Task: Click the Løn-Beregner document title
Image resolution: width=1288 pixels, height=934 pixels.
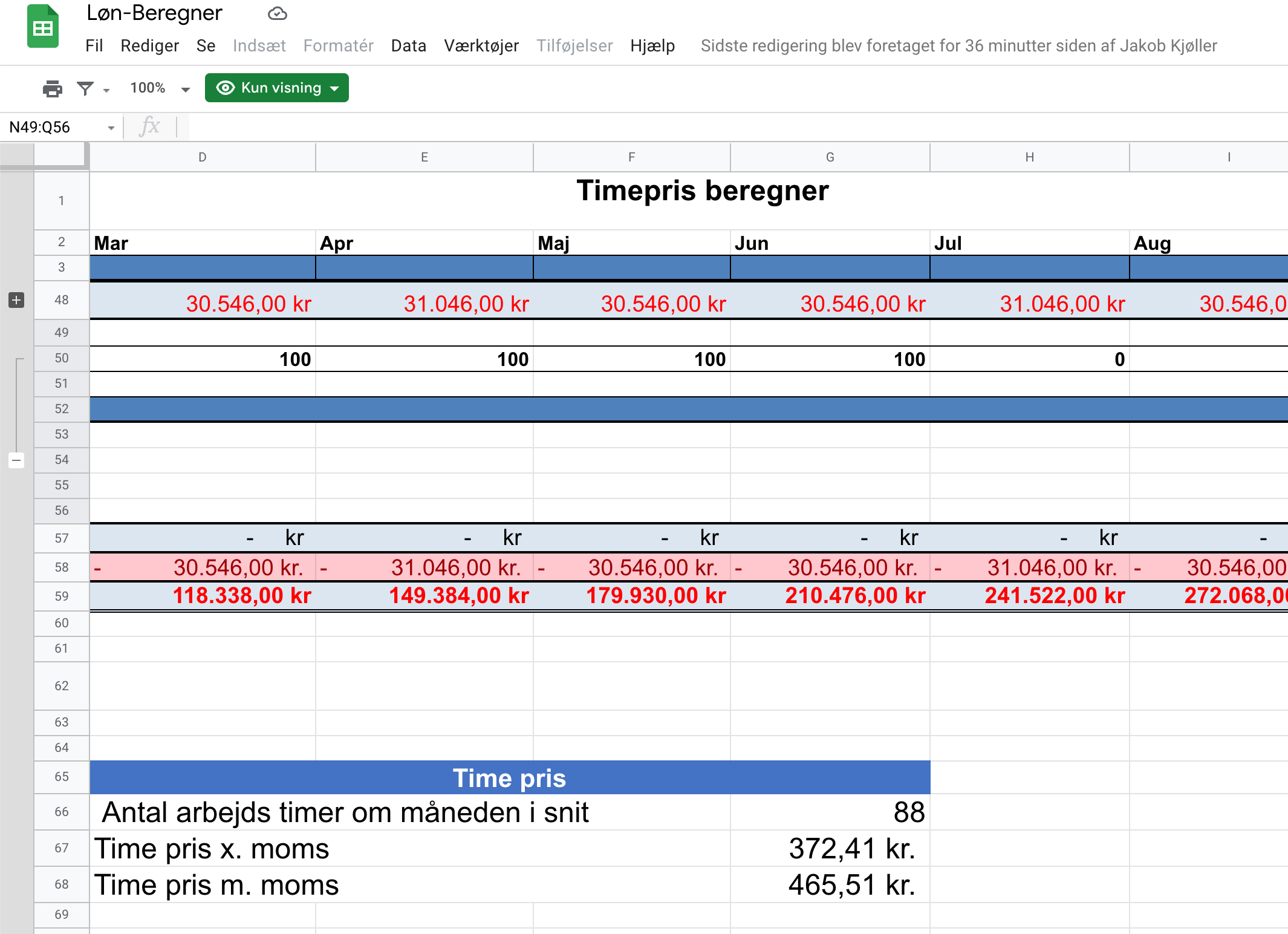Action: click(155, 13)
